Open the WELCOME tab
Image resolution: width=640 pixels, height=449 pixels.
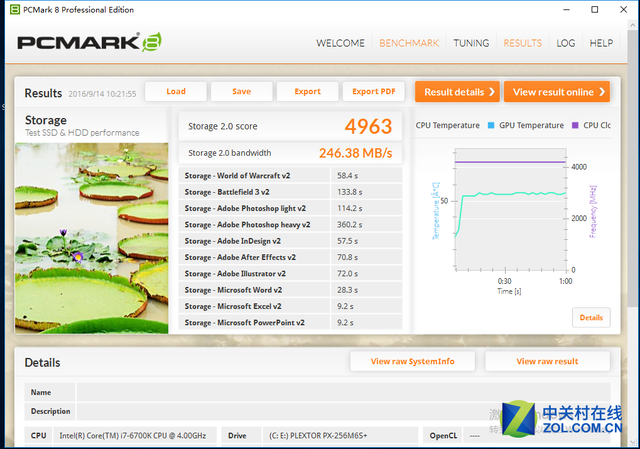tap(340, 43)
